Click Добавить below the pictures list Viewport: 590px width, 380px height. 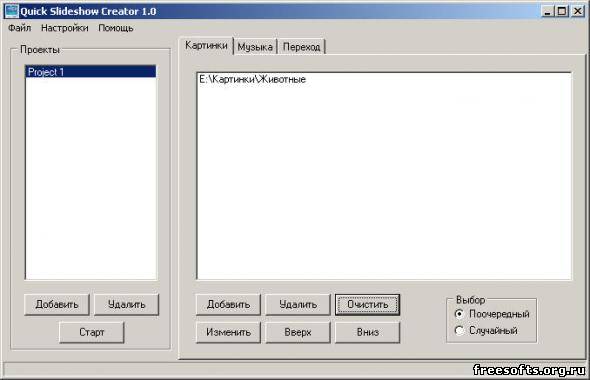pos(228,304)
